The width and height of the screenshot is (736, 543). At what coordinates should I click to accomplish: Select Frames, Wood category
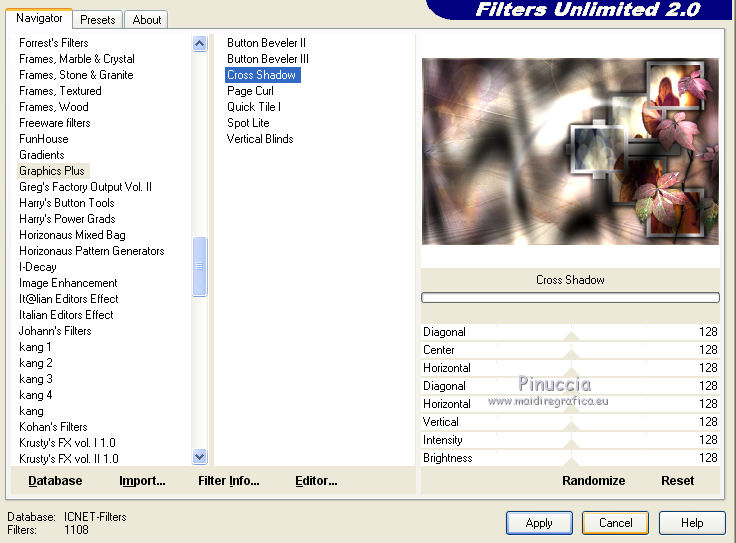tap(54, 107)
